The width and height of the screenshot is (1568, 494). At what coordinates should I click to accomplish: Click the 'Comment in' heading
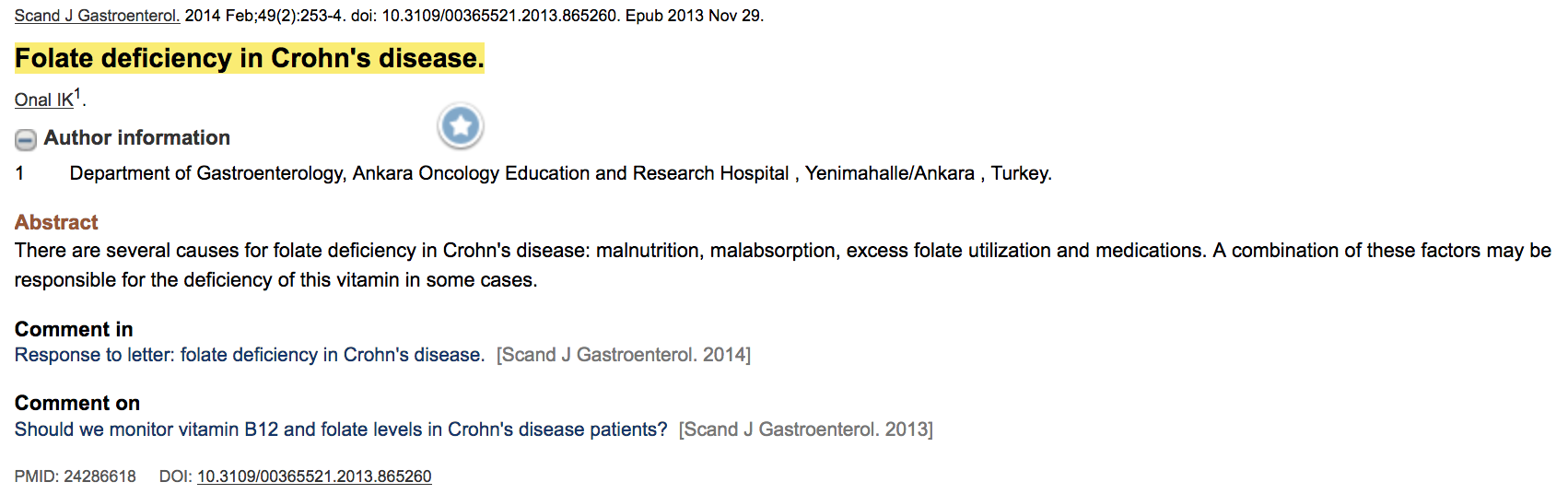click(x=74, y=329)
